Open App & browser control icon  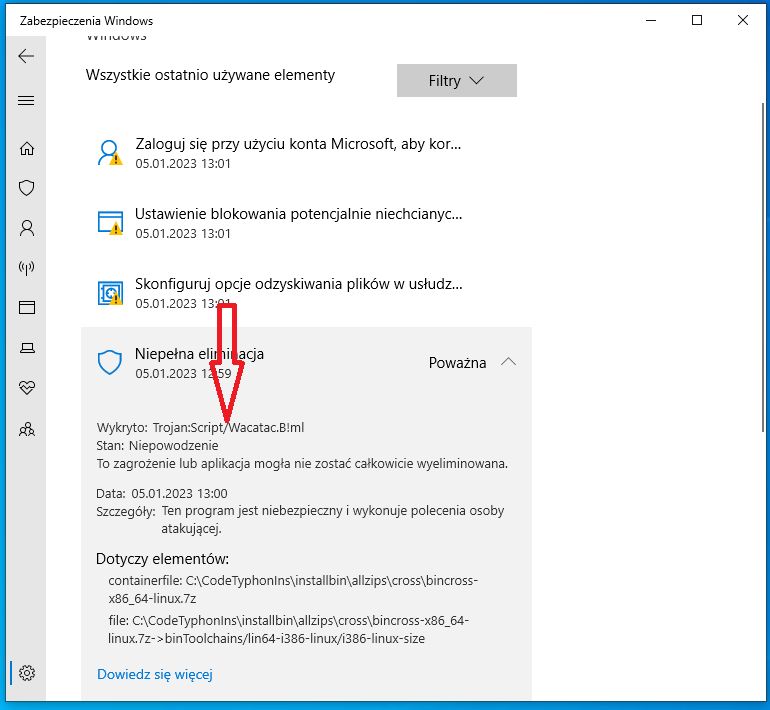27,307
